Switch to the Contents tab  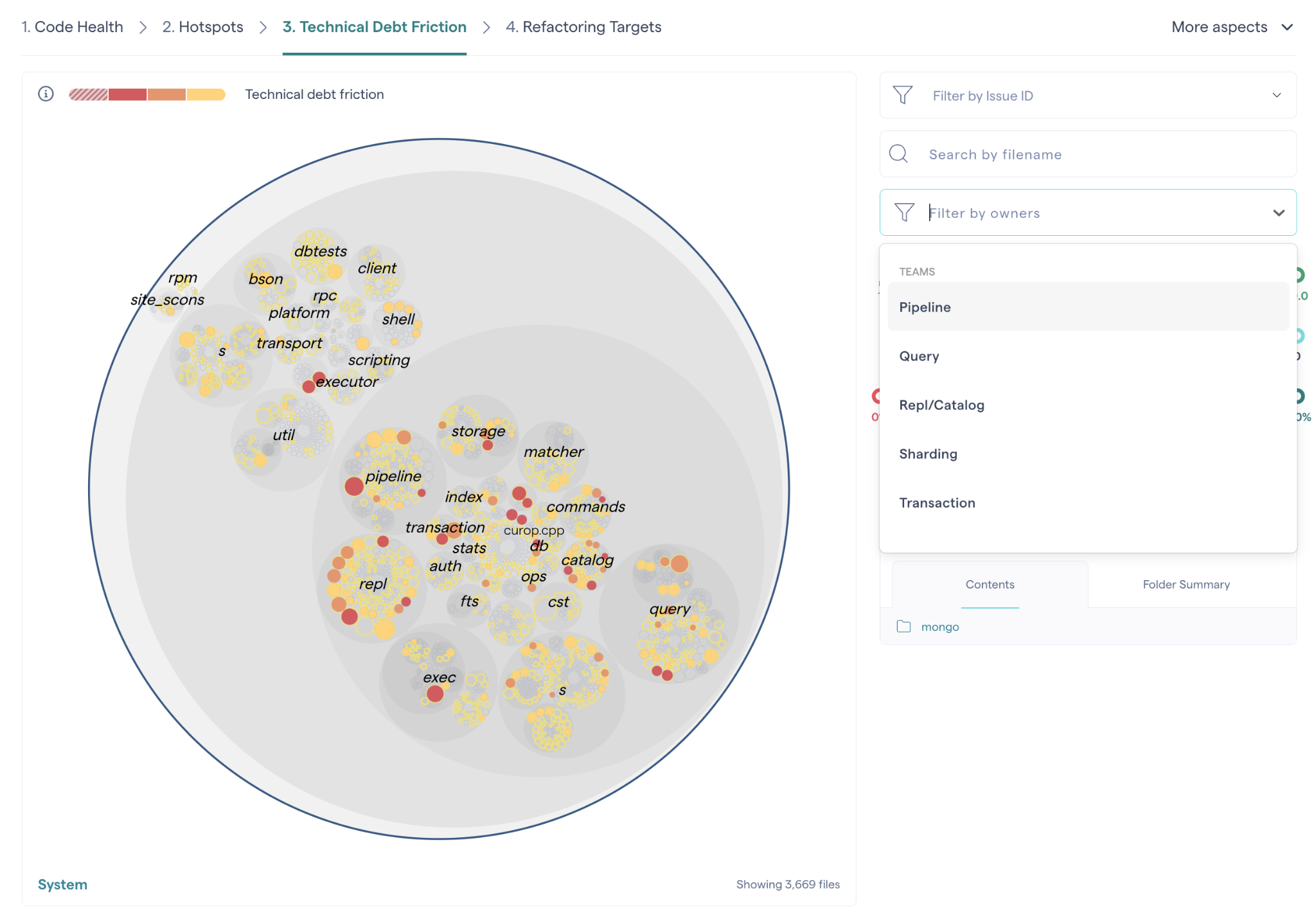coord(989,584)
